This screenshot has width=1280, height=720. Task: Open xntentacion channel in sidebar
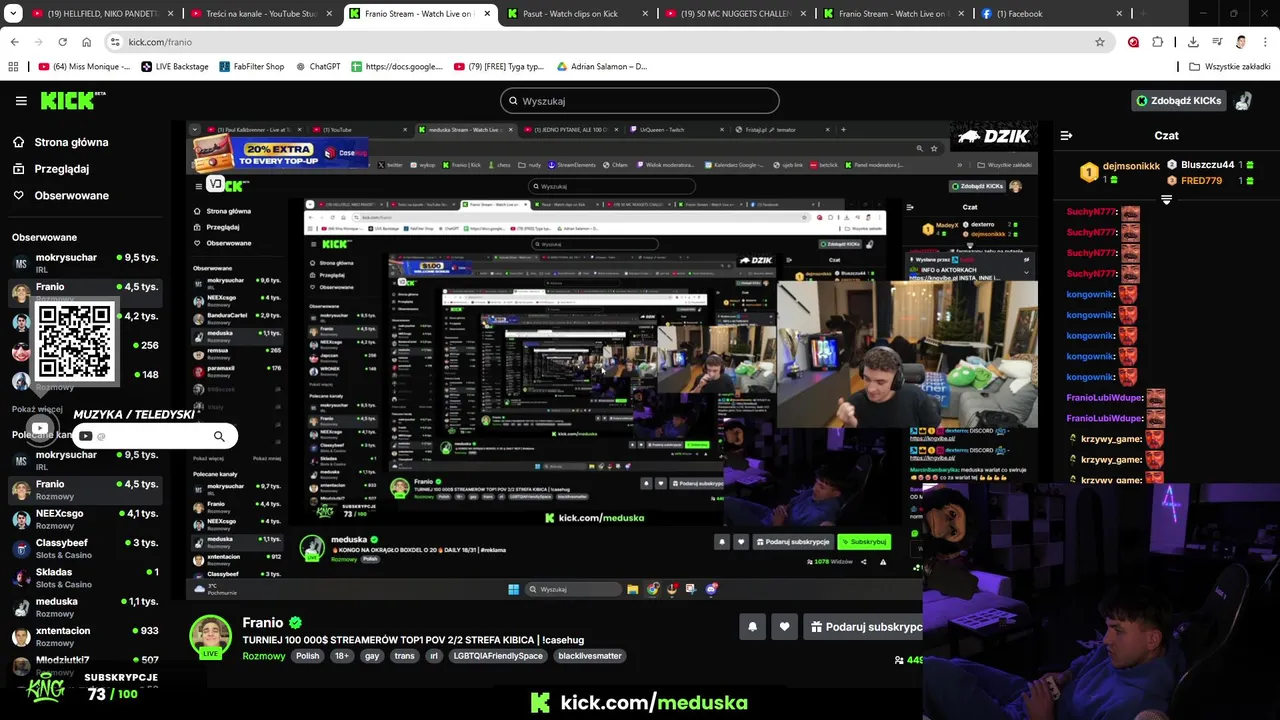pos(85,636)
